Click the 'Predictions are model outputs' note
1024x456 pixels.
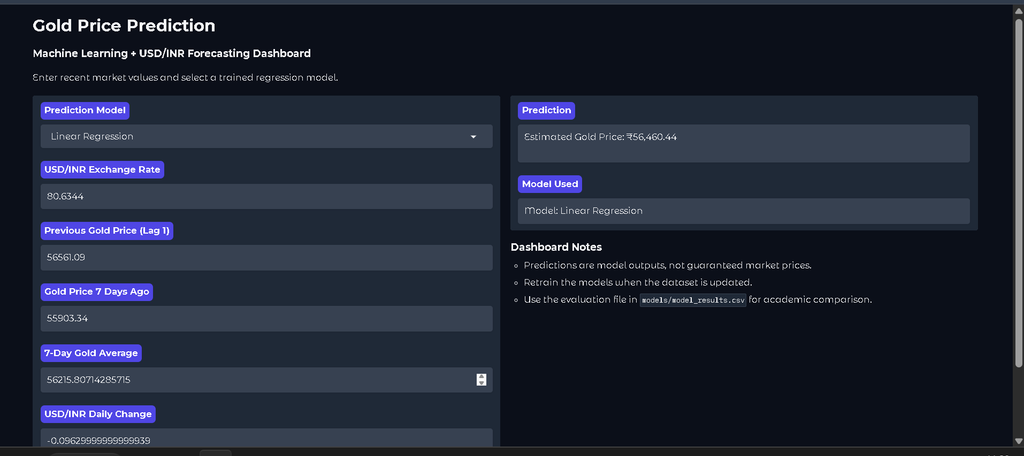[x=667, y=265]
